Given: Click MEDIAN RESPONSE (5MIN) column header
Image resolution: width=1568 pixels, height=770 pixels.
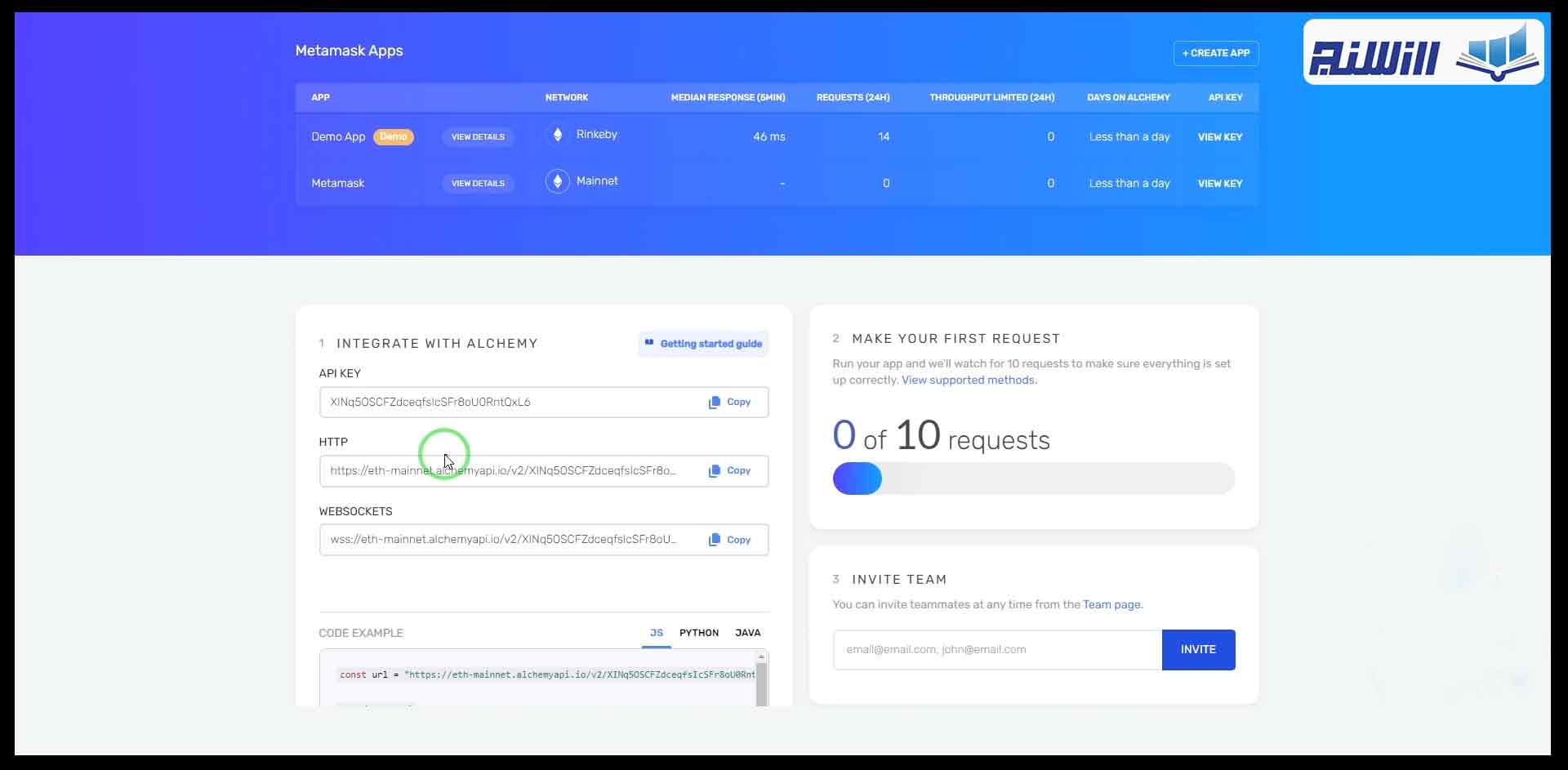Looking at the screenshot, I should 728,97.
